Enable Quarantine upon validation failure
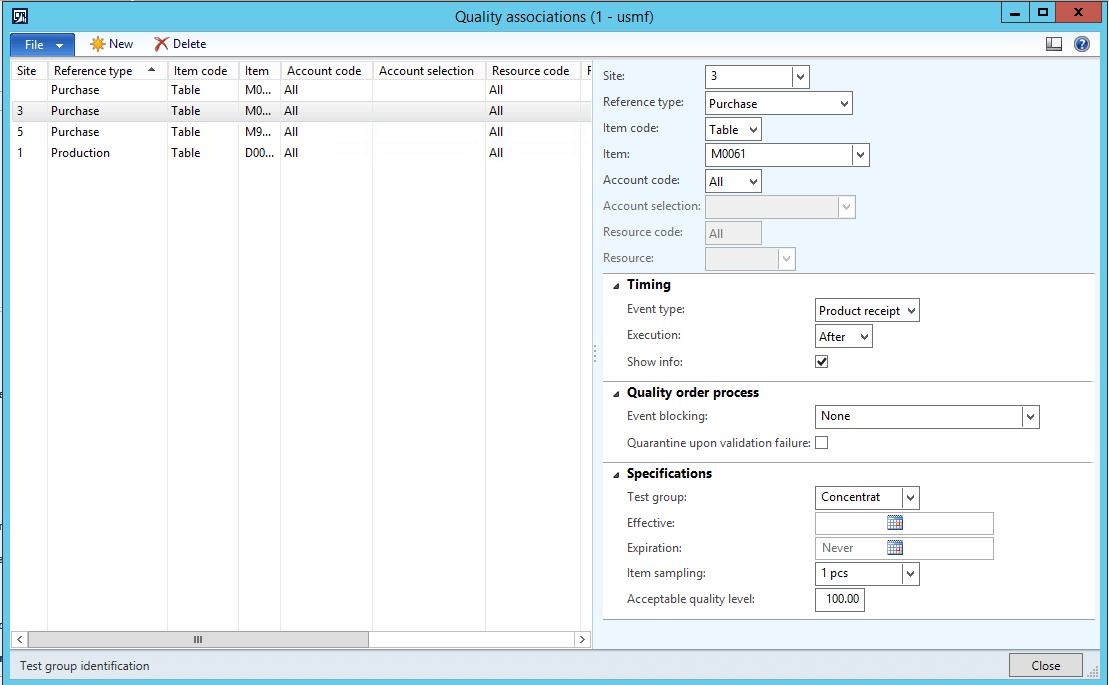 coord(821,442)
